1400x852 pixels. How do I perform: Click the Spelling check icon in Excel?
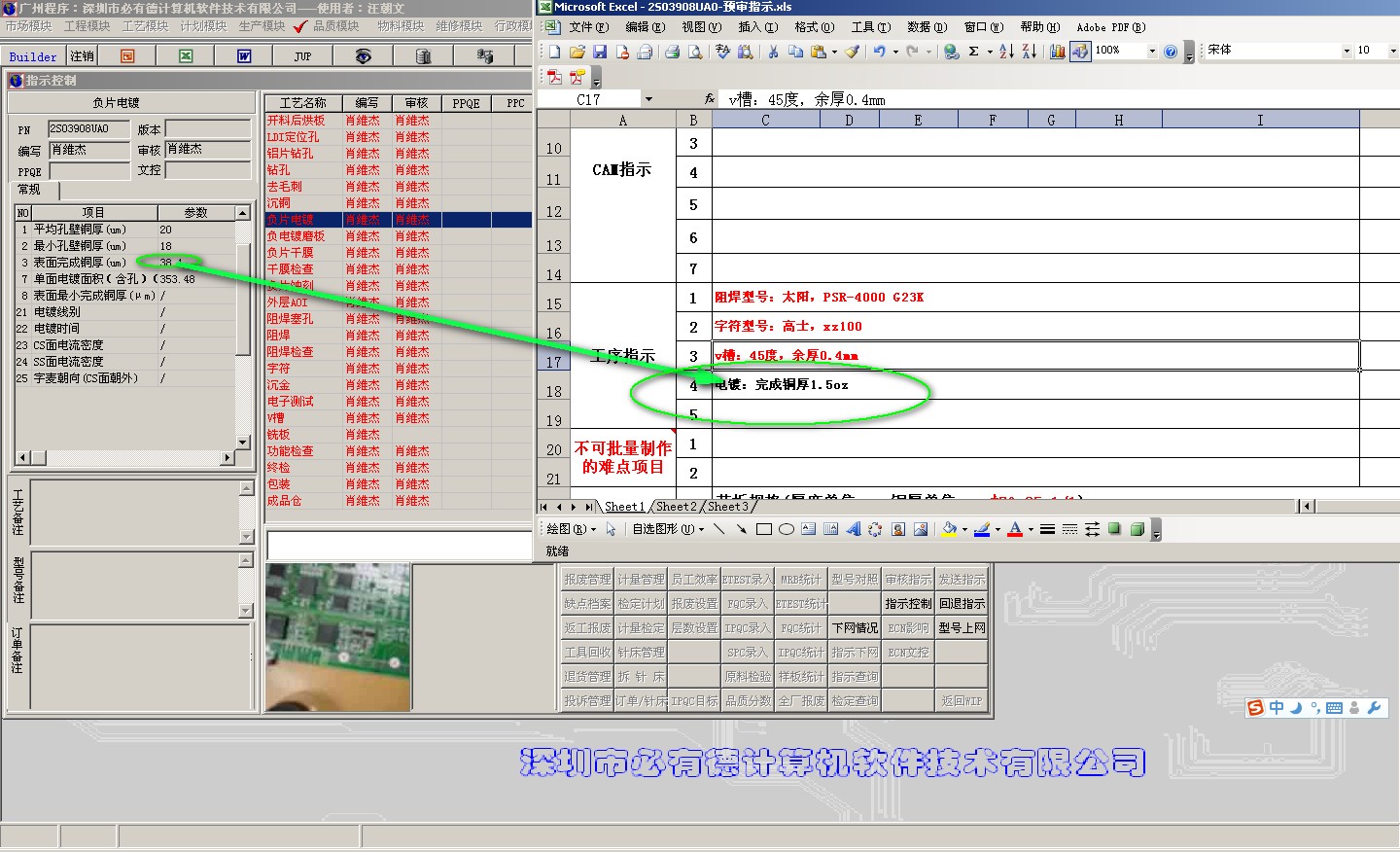point(722,52)
